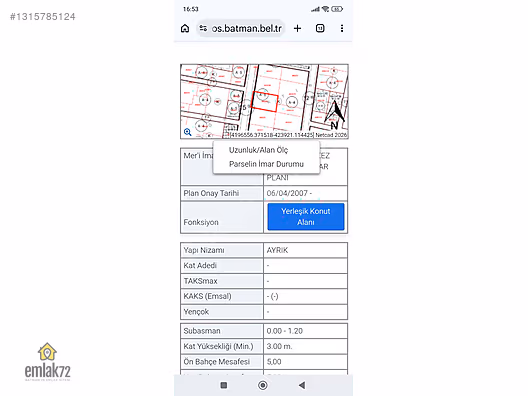The image size is (528, 396).
Task: Tap the browser home icon
Action: (185, 28)
